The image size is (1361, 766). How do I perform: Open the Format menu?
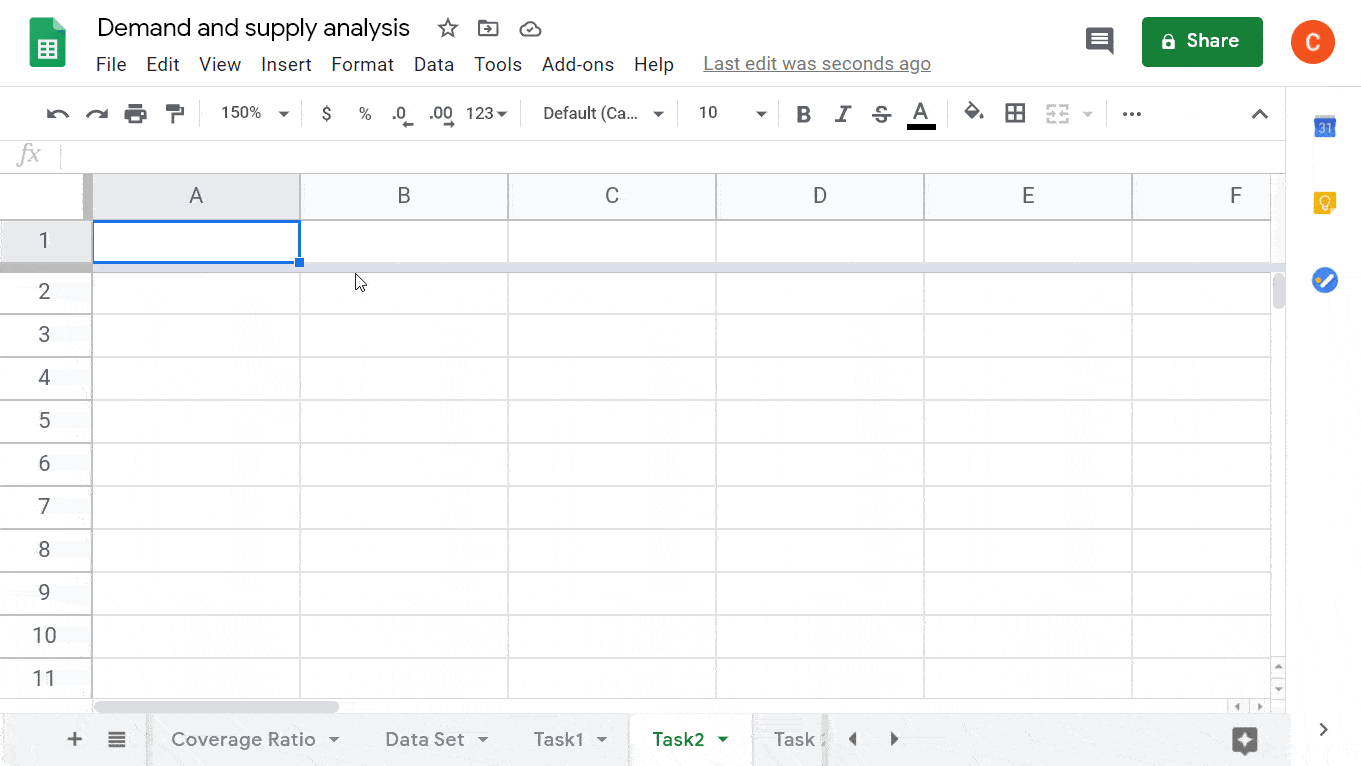(x=363, y=64)
